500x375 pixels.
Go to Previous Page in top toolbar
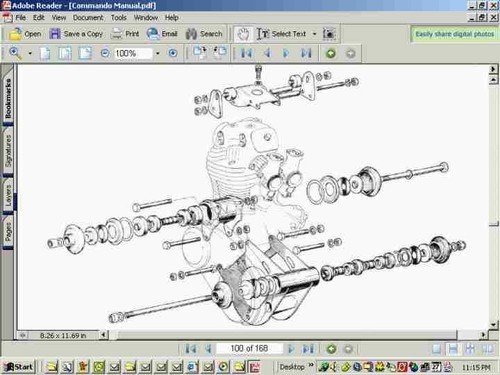(267, 53)
